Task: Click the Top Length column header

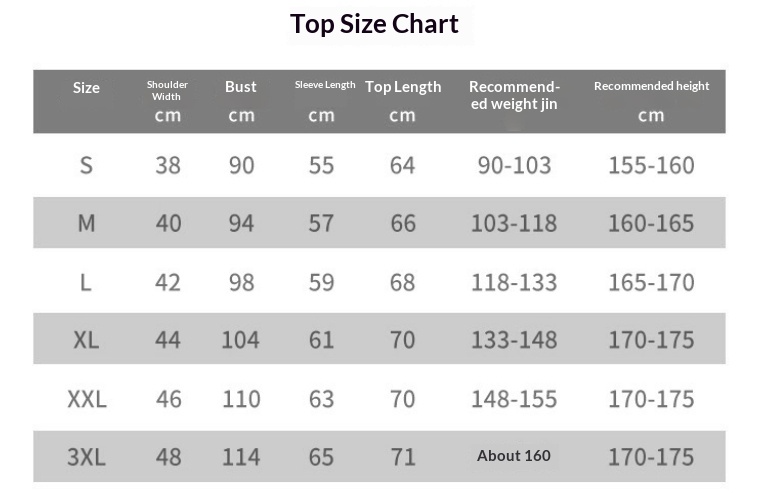Action: 403,87
